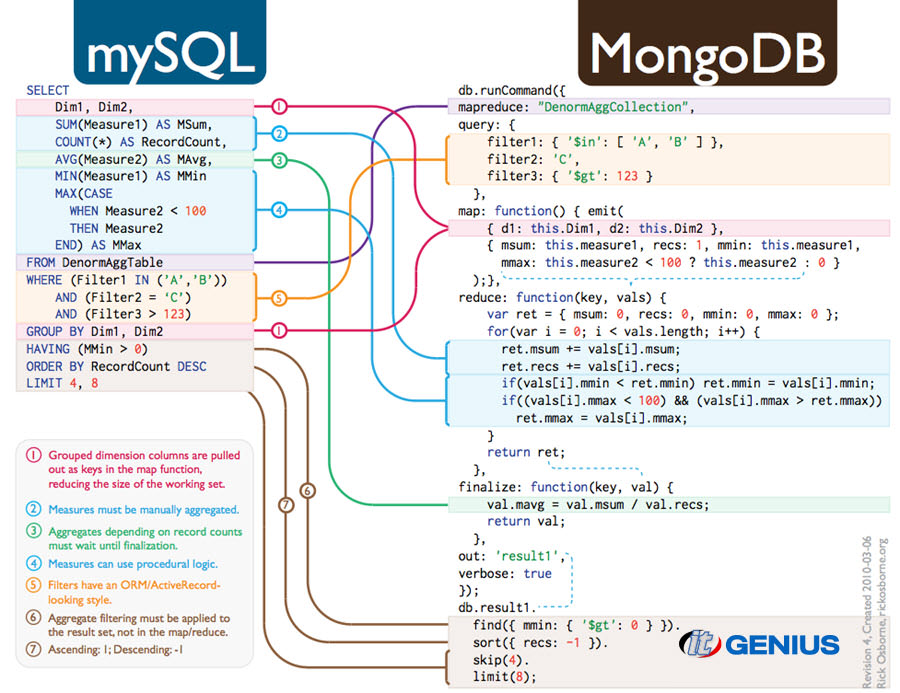Select circle 1 beside the GROUP BY row
The image size is (900, 693).
tap(279, 331)
